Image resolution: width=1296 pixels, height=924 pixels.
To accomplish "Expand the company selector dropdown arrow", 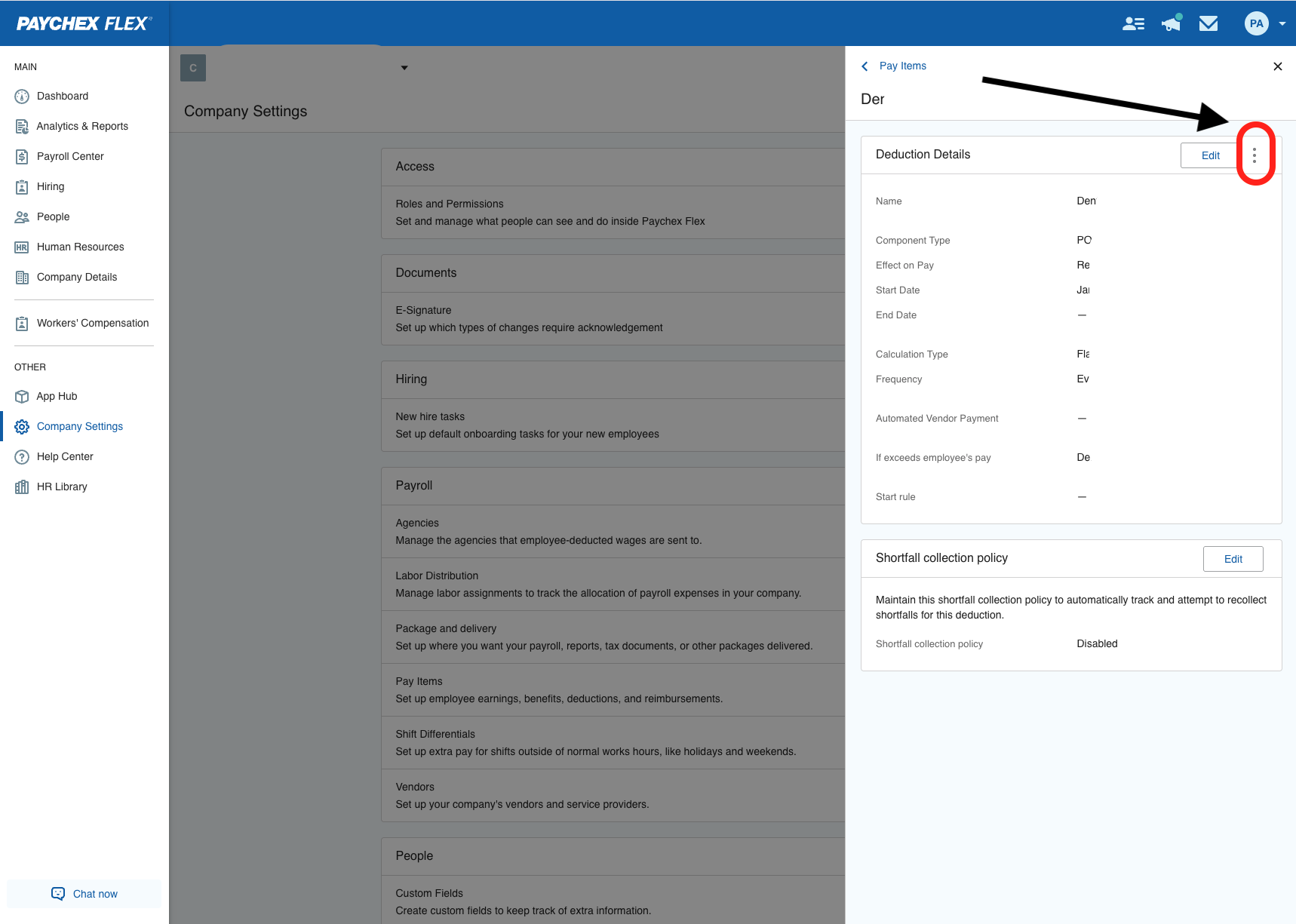I will [x=404, y=68].
